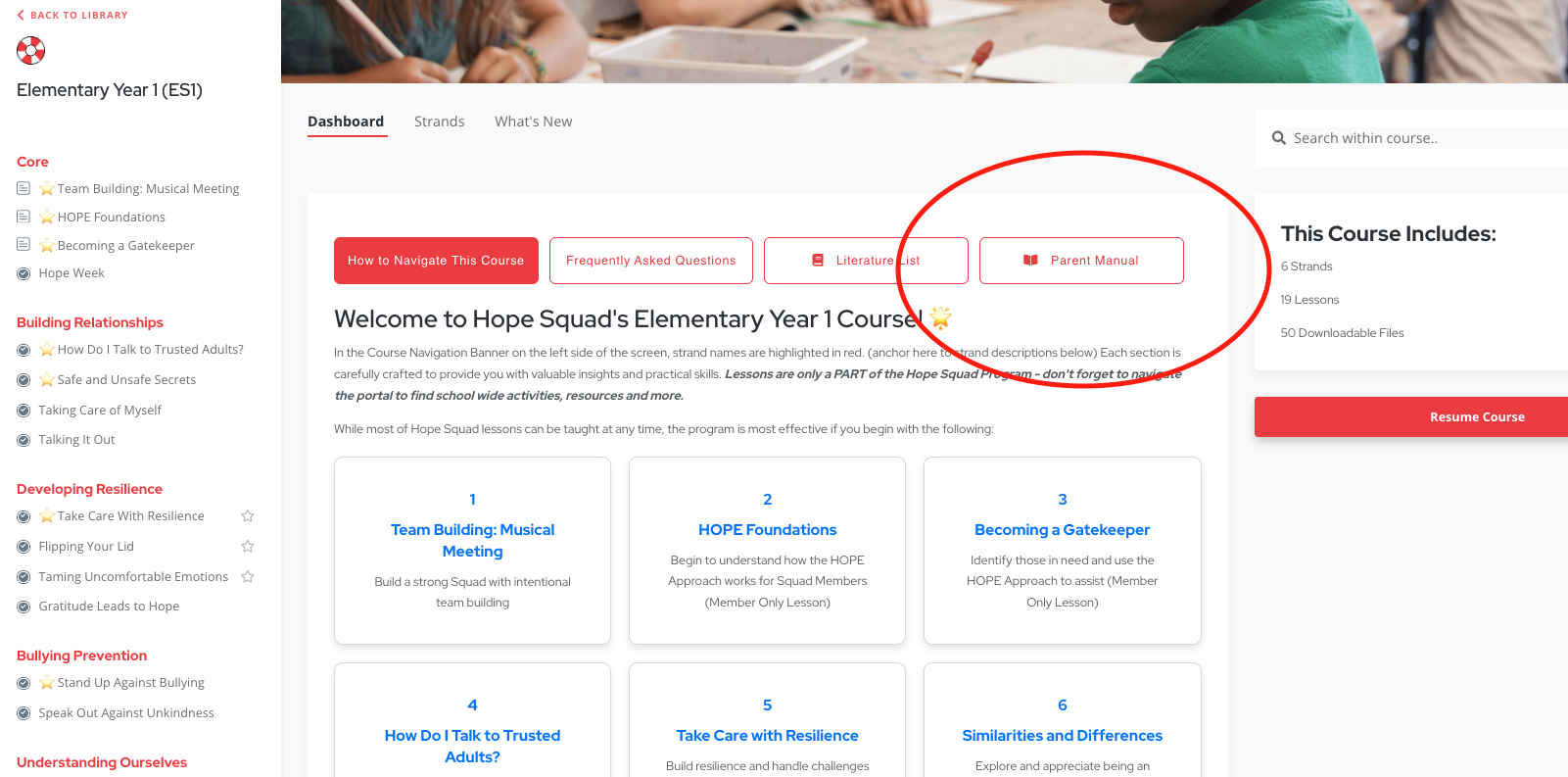
Task: Click the page icon next to HOPE Foundations
Action: pos(24,217)
